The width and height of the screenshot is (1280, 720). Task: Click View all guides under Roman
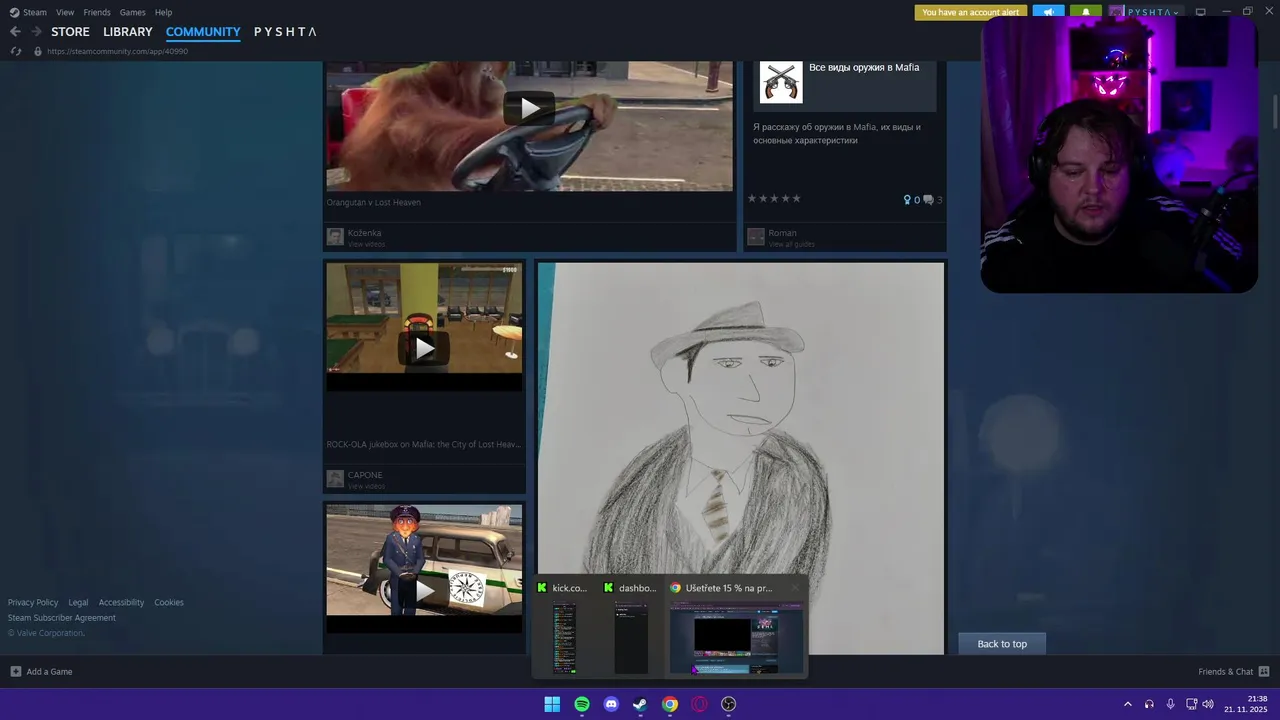(x=791, y=244)
